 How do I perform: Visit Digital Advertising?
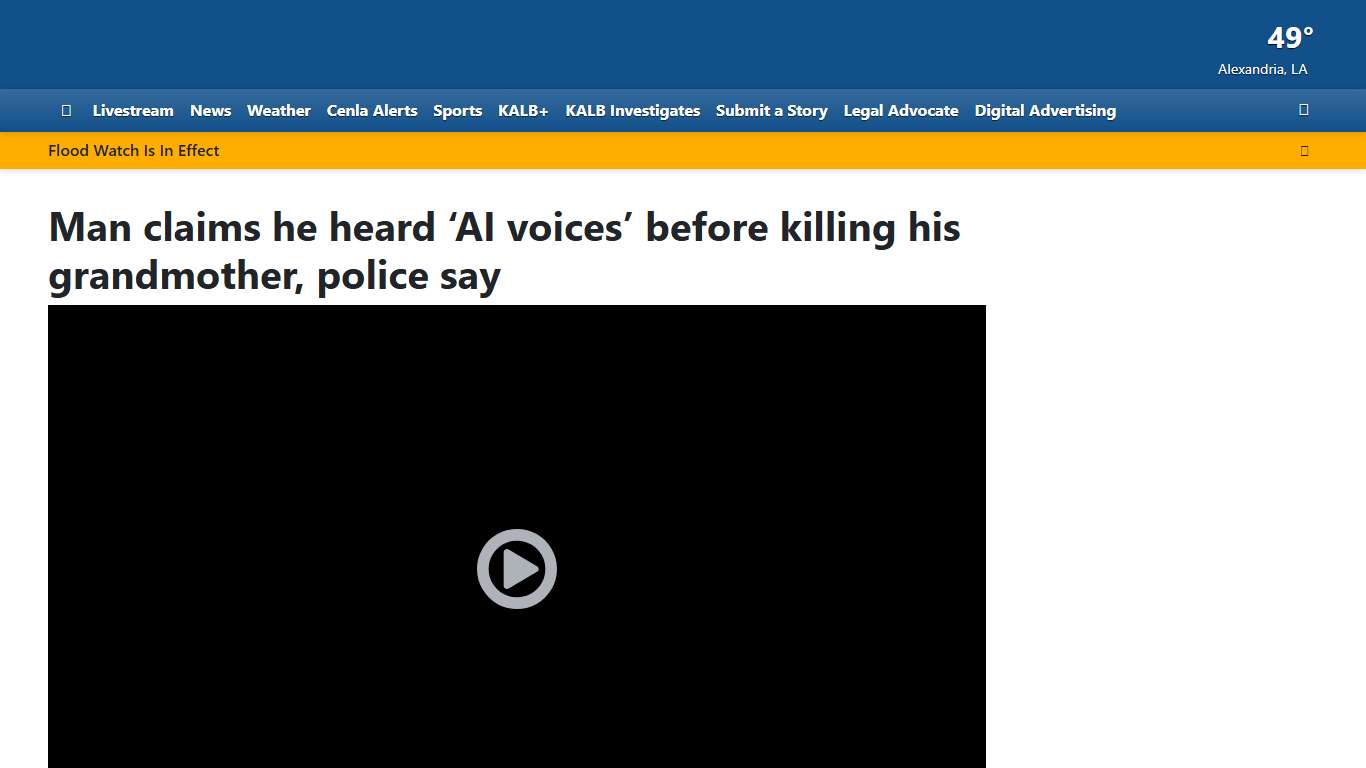1045,110
